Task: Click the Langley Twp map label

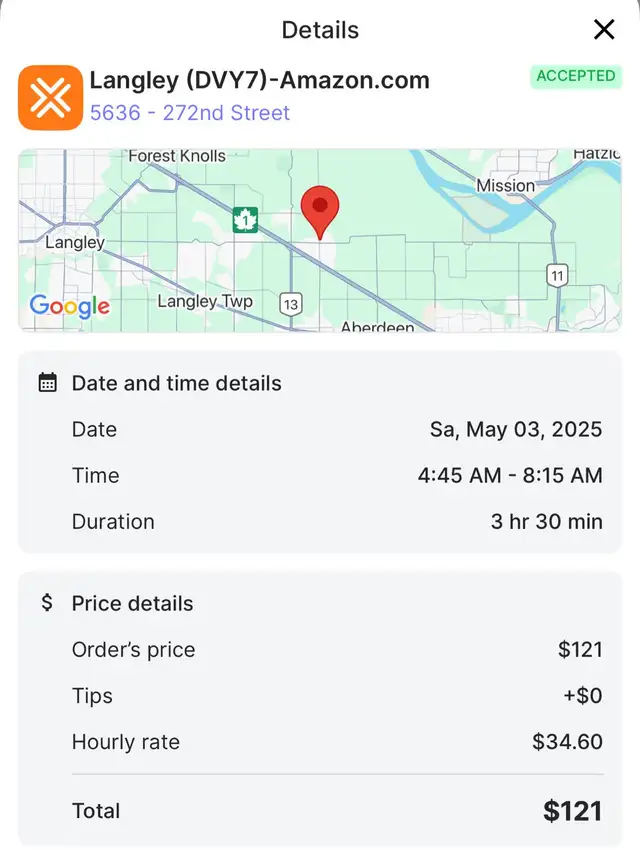Action: 205,301
